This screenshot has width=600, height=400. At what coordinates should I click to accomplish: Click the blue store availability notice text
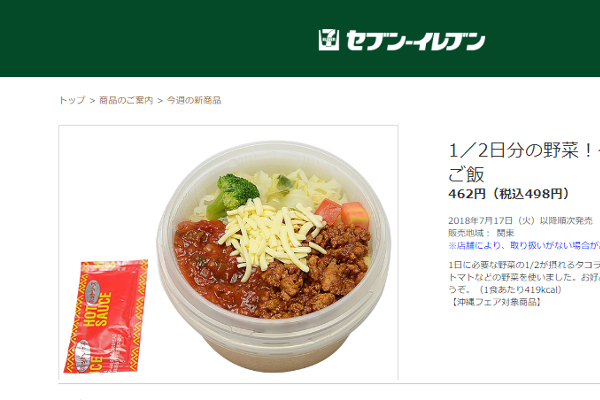point(524,245)
